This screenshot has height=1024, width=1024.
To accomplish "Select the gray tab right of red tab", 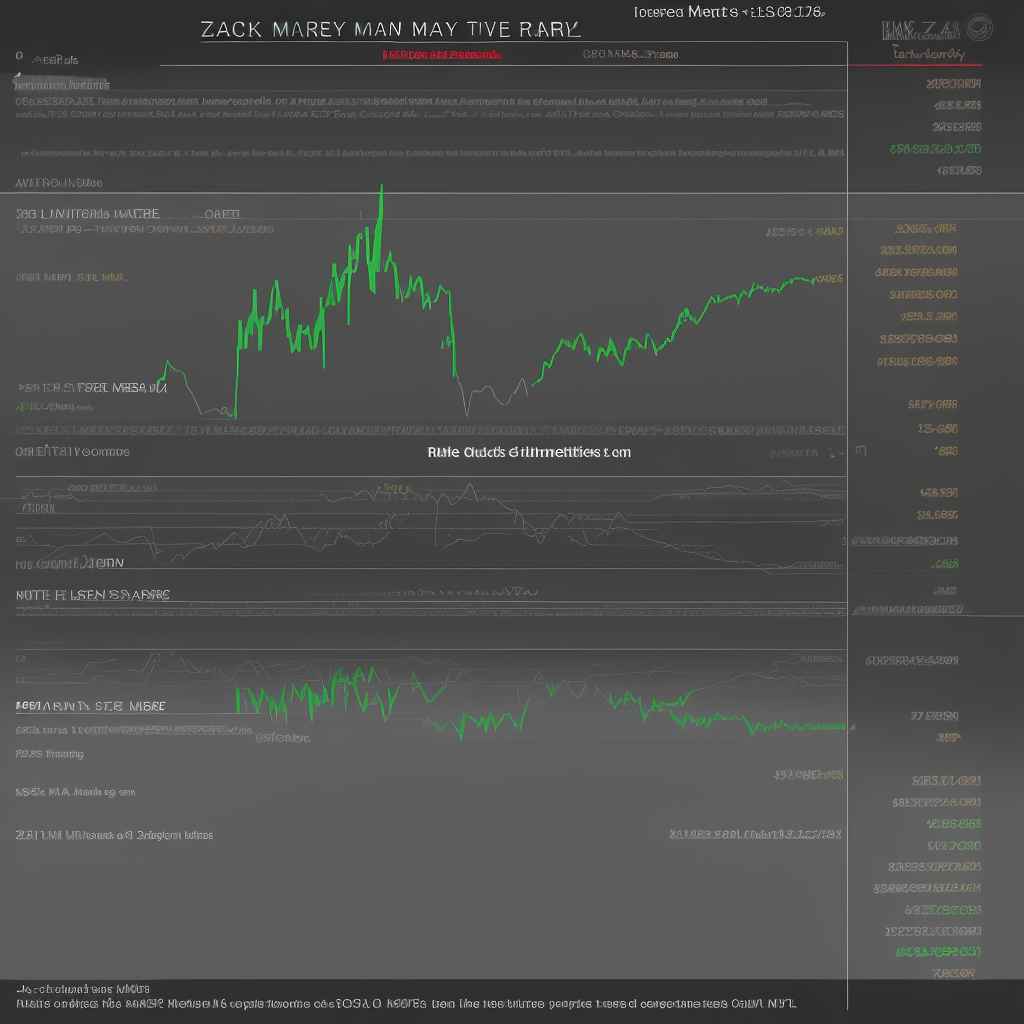I will [x=630, y=55].
